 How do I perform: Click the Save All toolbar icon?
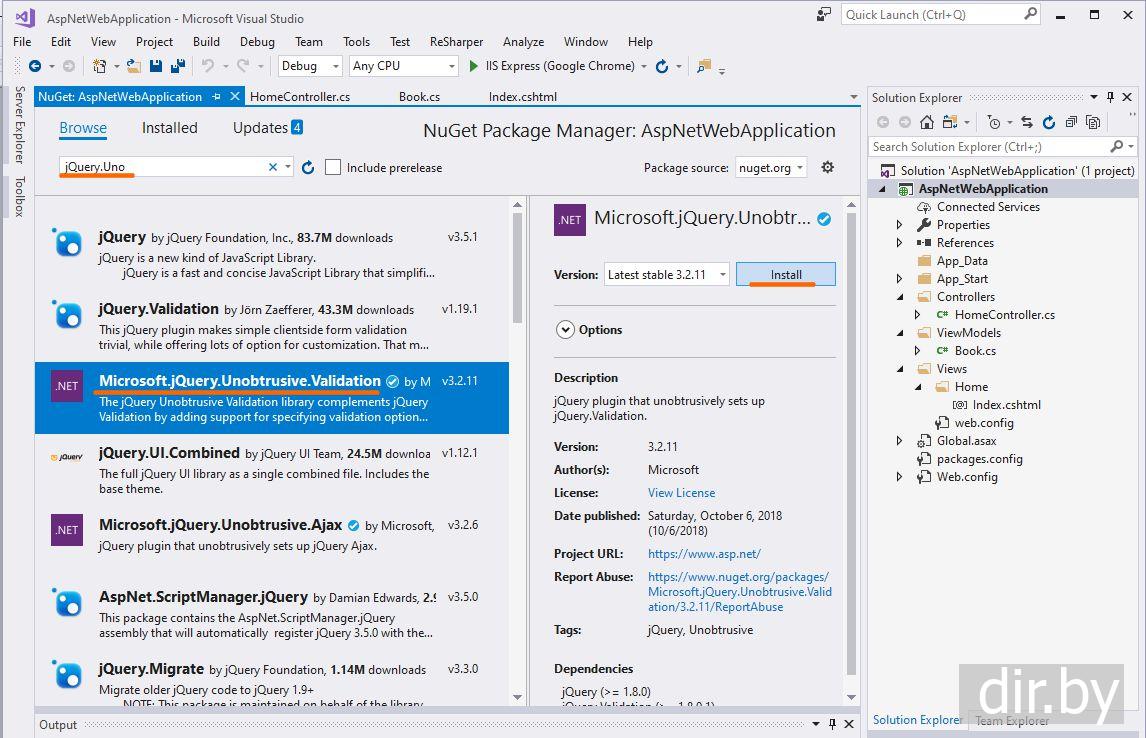177,66
